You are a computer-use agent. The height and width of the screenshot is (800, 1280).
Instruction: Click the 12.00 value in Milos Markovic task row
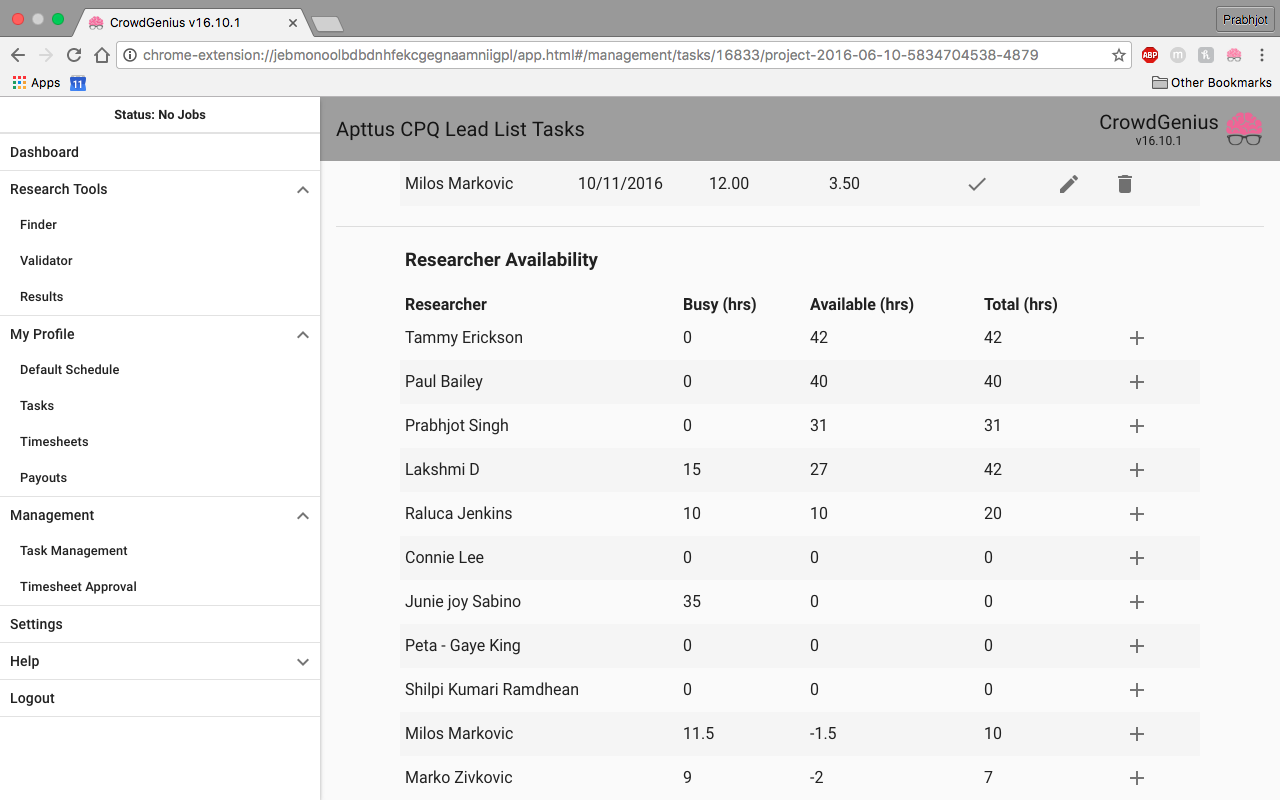click(x=729, y=184)
